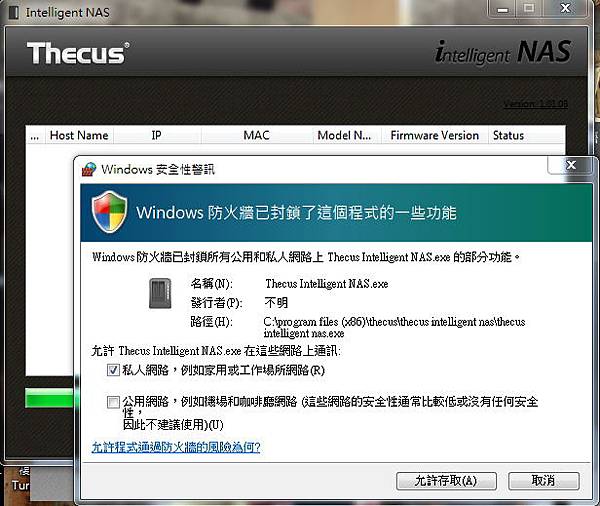Enable the public network checkbox (公用網路)
Image resolution: width=600 pixels, height=506 pixels.
pos(113,402)
